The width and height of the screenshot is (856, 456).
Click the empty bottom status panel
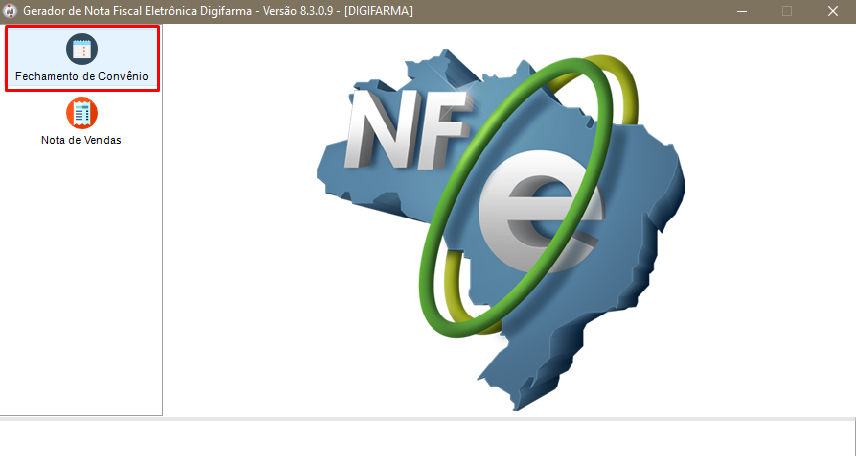(428, 438)
